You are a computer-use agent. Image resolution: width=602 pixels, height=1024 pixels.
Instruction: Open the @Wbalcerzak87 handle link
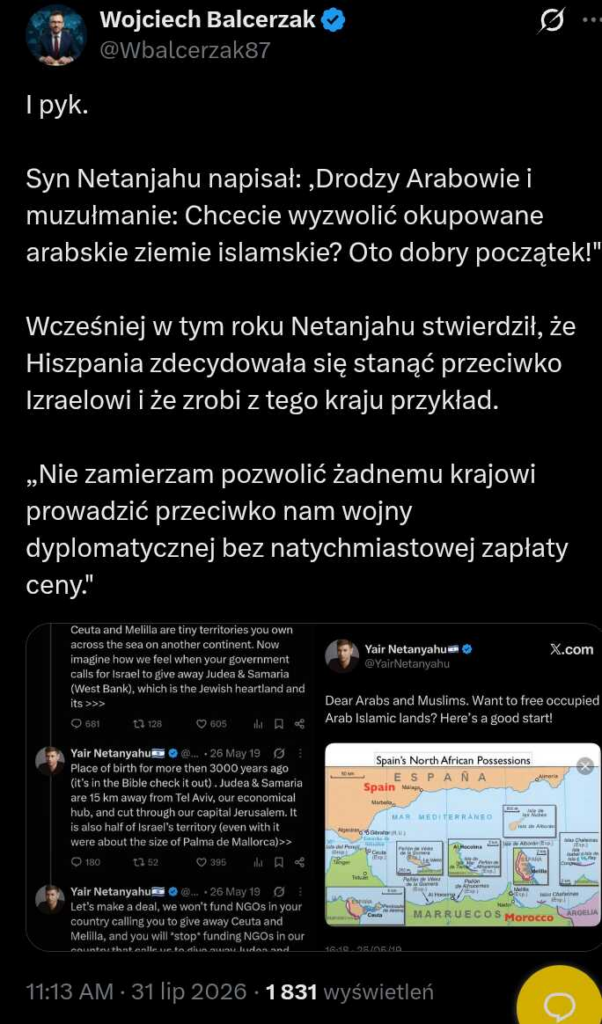tap(184, 51)
